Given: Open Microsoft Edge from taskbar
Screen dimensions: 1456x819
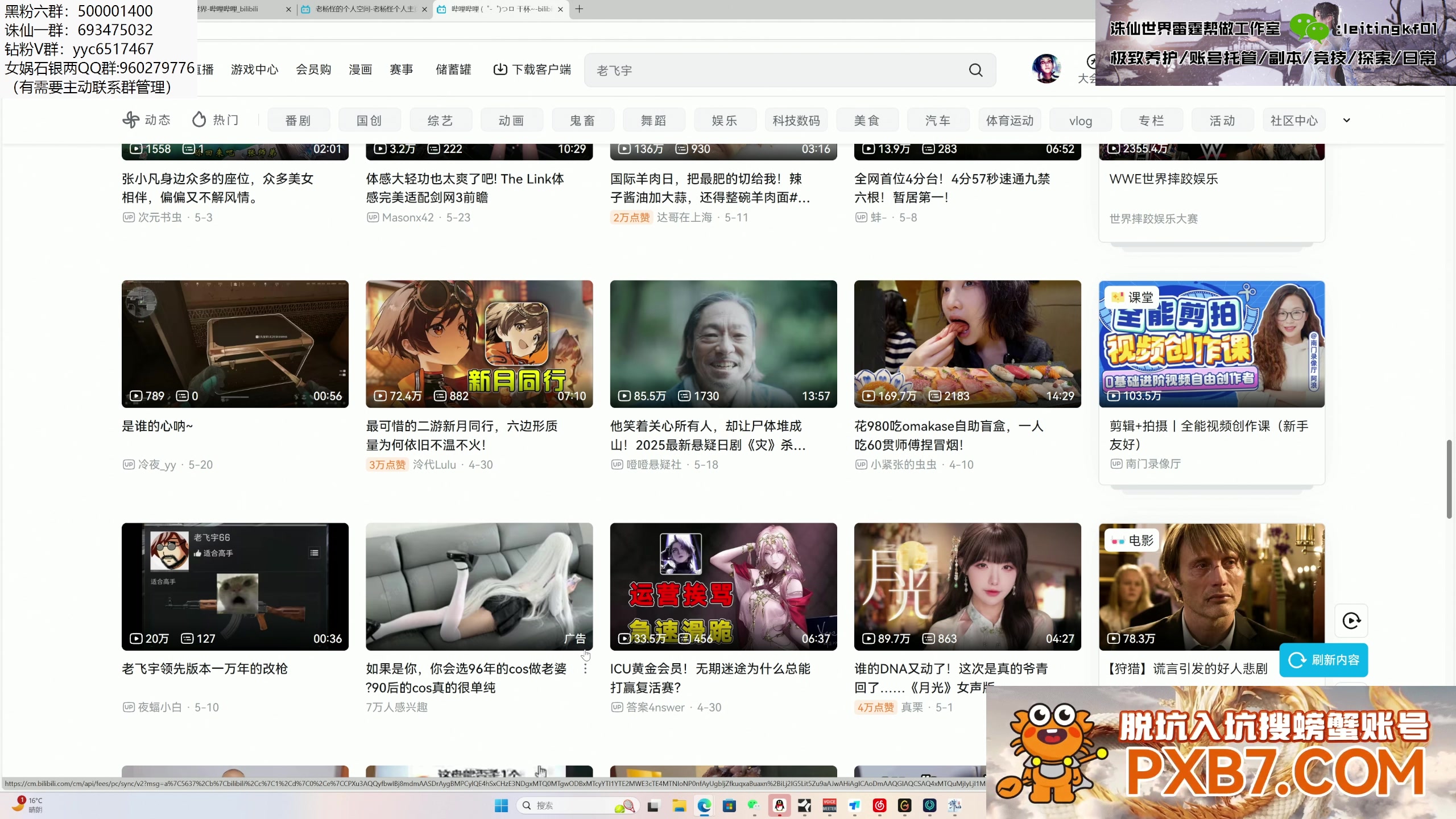Looking at the screenshot, I should [704, 805].
